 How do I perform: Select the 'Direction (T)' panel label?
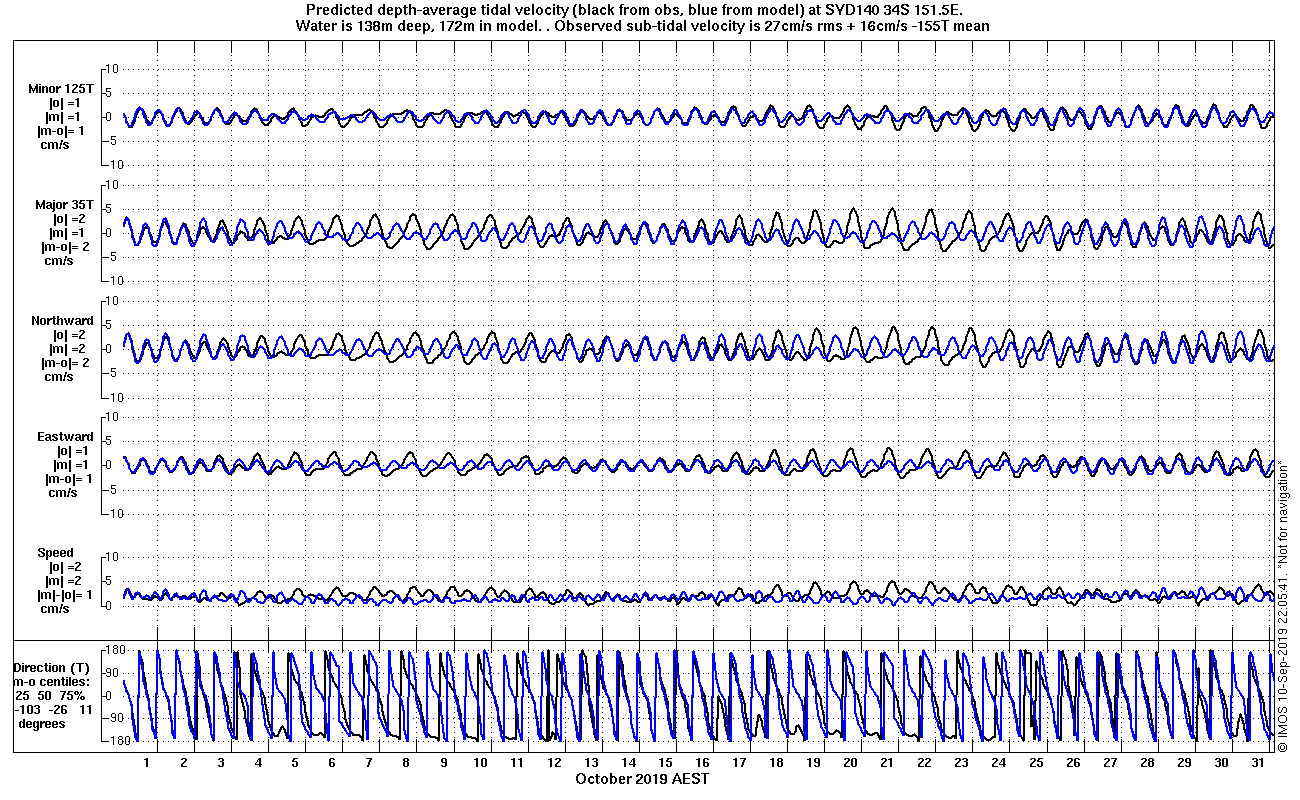(53, 668)
